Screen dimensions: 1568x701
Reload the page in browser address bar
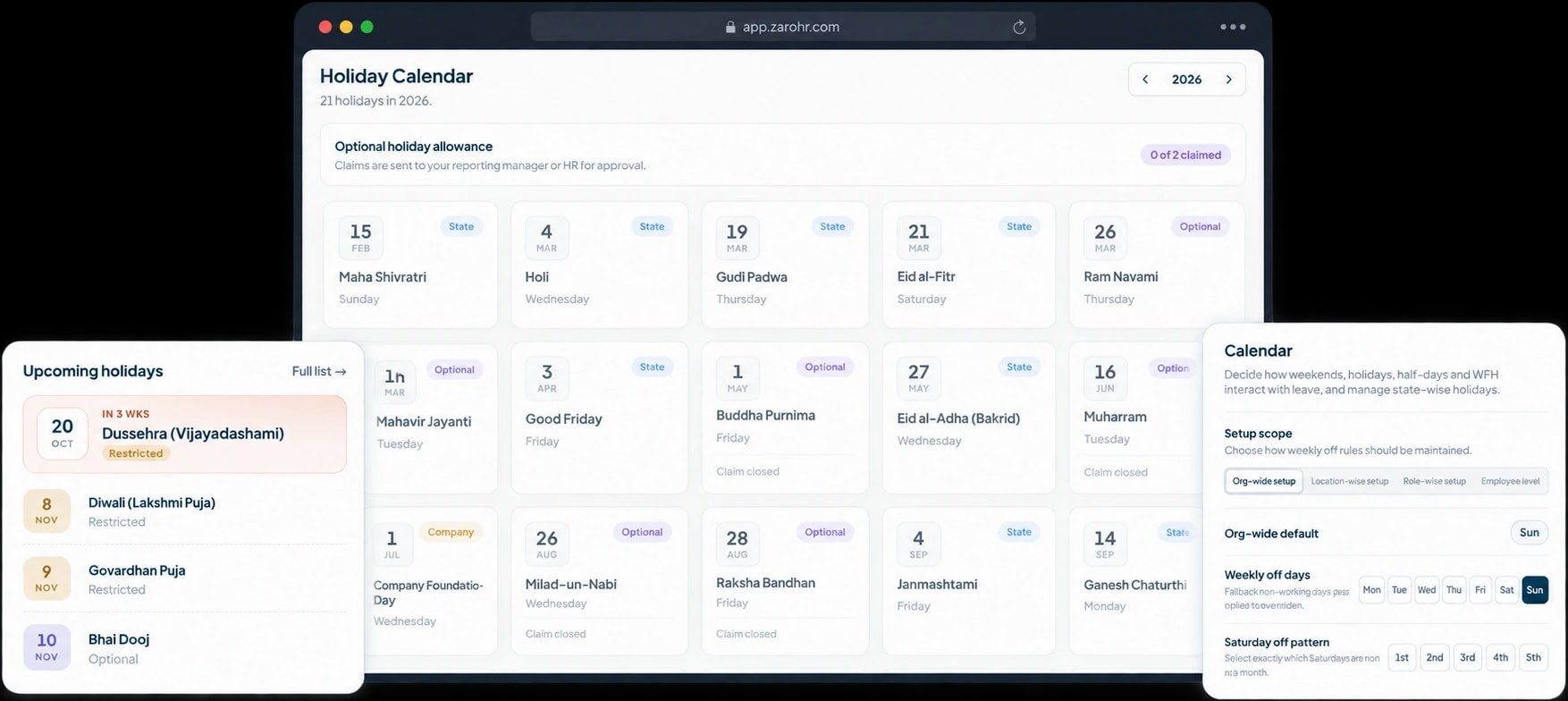[x=1019, y=27]
